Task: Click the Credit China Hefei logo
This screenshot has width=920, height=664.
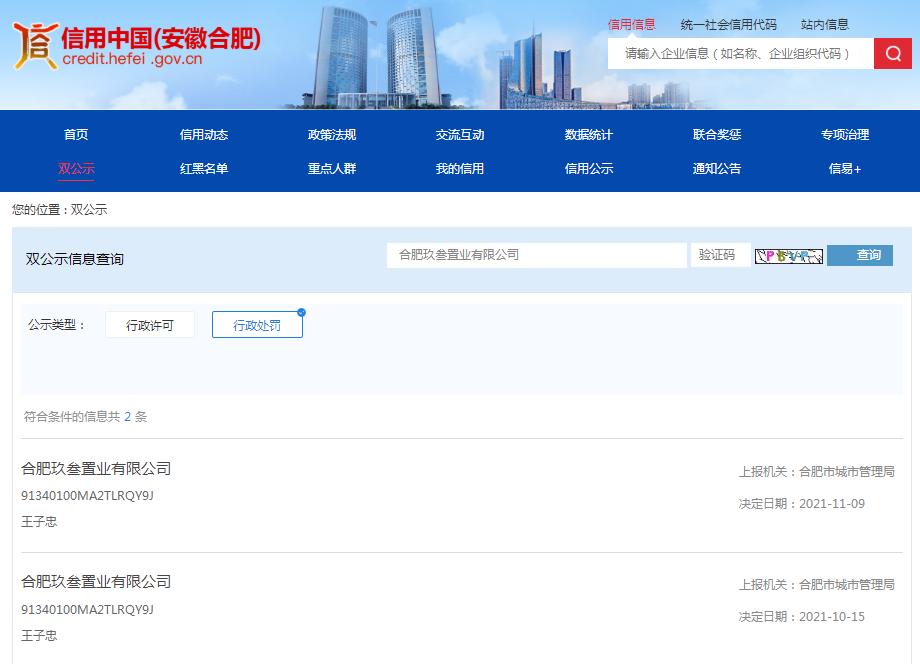Action: [x=137, y=46]
